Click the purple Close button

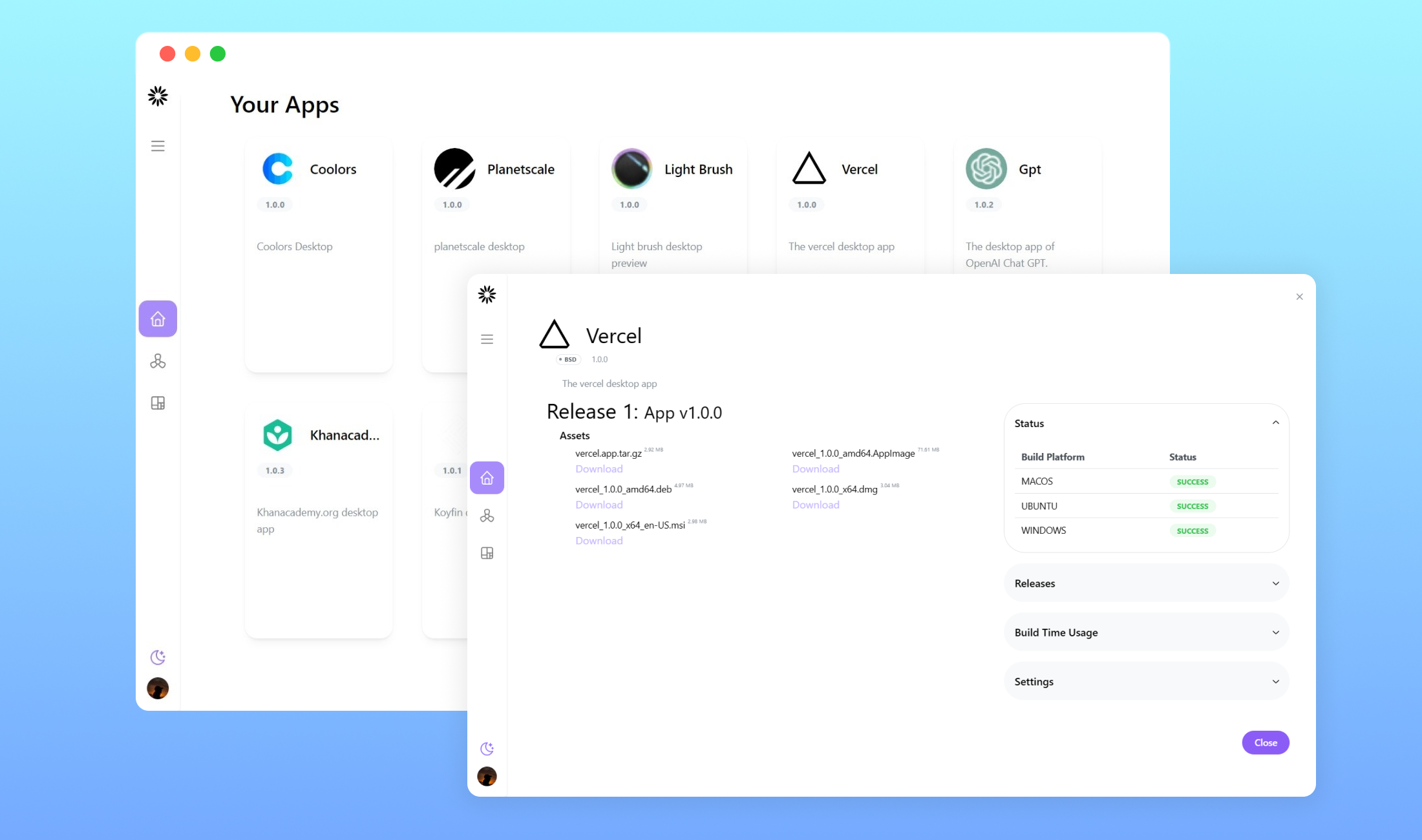[1265, 742]
